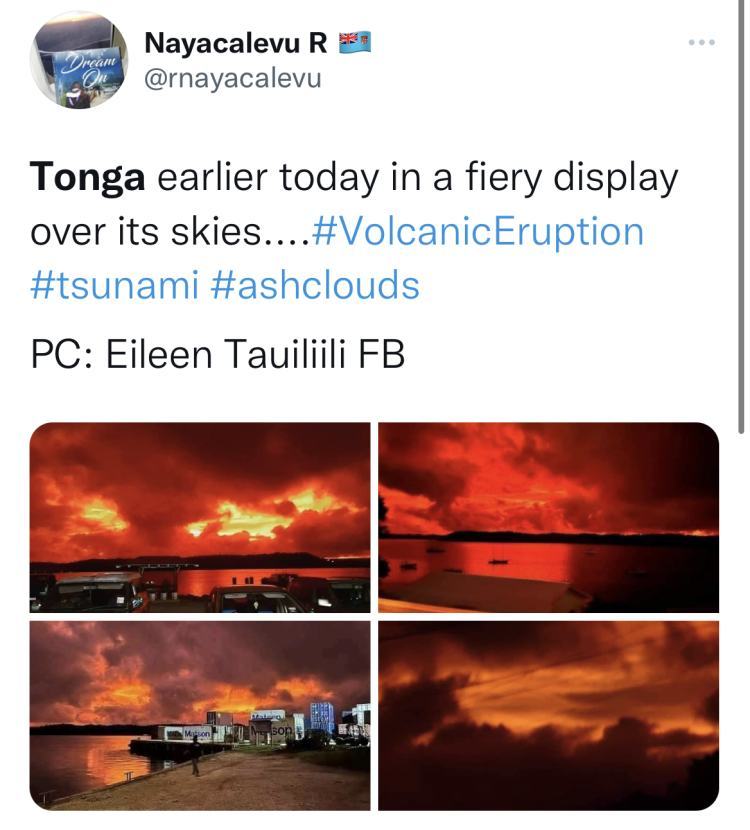
Task: Open Nayacalevu R profile picture
Action: [x=78, y=60]
